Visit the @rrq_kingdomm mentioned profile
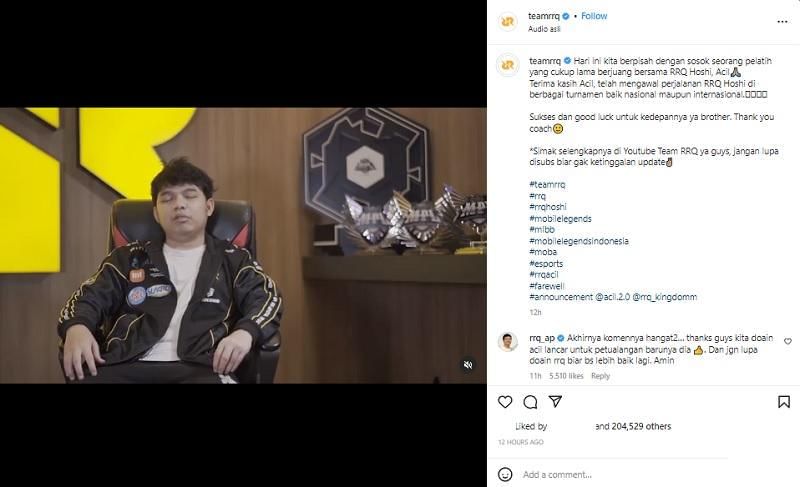Viewport: 800px width, 487px height. pyautogui.click(x=664, y=297)
